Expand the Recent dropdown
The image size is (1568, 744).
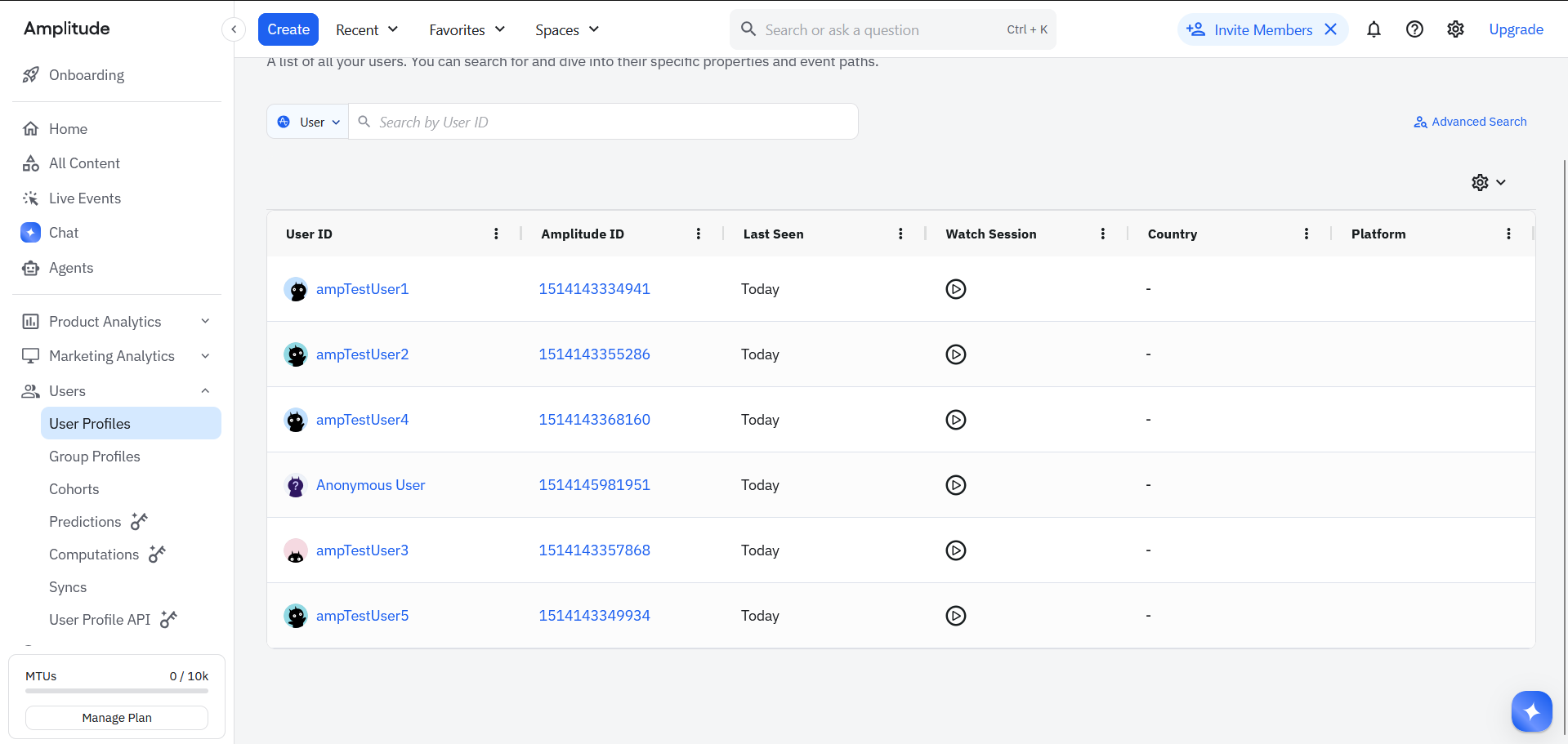[x=367, y=29]
